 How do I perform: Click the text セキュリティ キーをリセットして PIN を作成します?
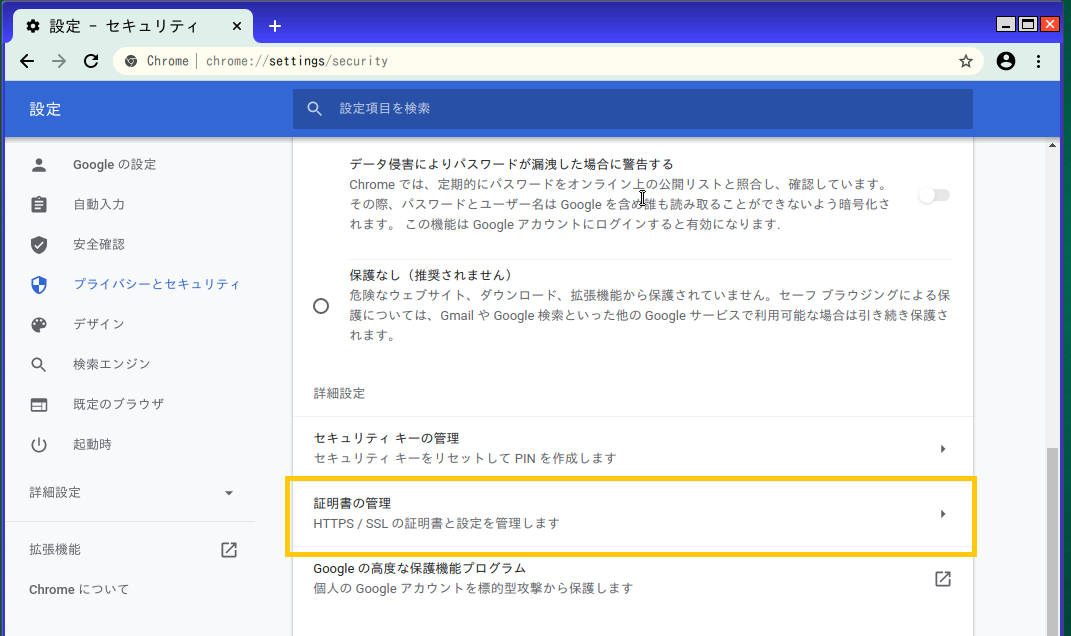pyautogui.click(x=464, y=458)
